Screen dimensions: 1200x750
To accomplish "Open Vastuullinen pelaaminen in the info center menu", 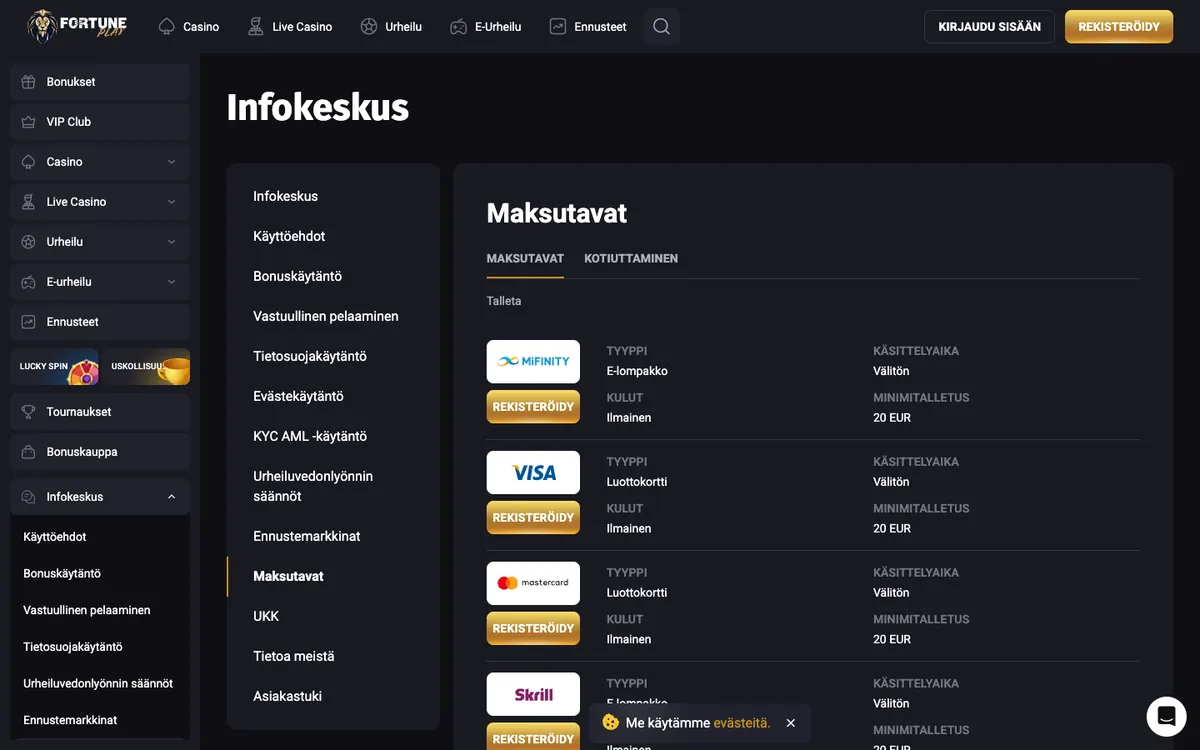I will click(326, 316).
